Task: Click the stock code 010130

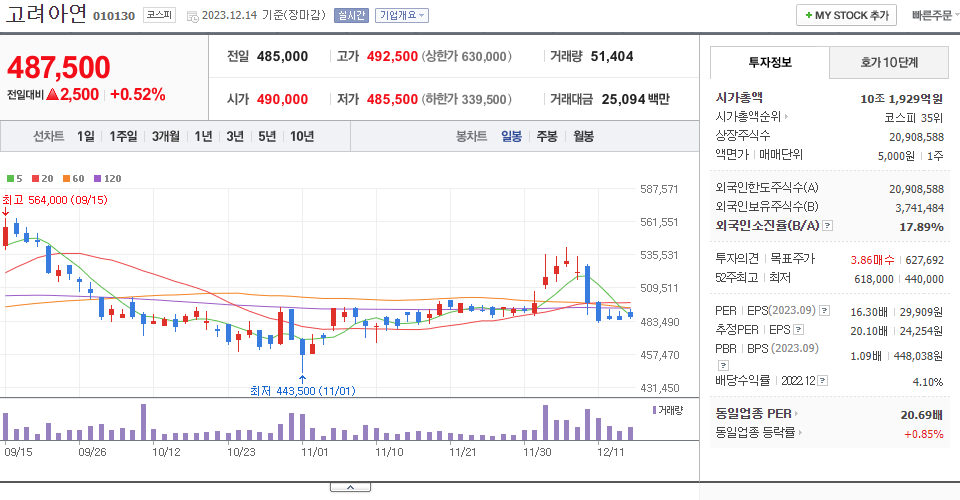Action: click(114, 16)
